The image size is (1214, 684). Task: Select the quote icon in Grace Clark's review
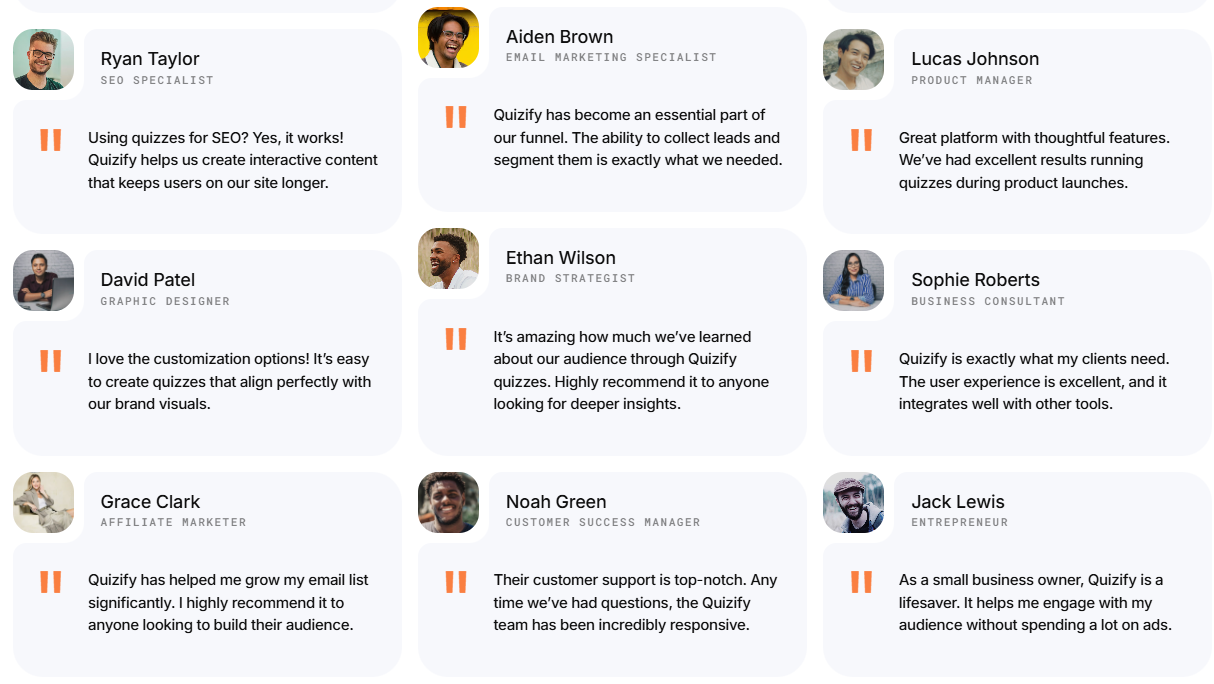(51, 582)
